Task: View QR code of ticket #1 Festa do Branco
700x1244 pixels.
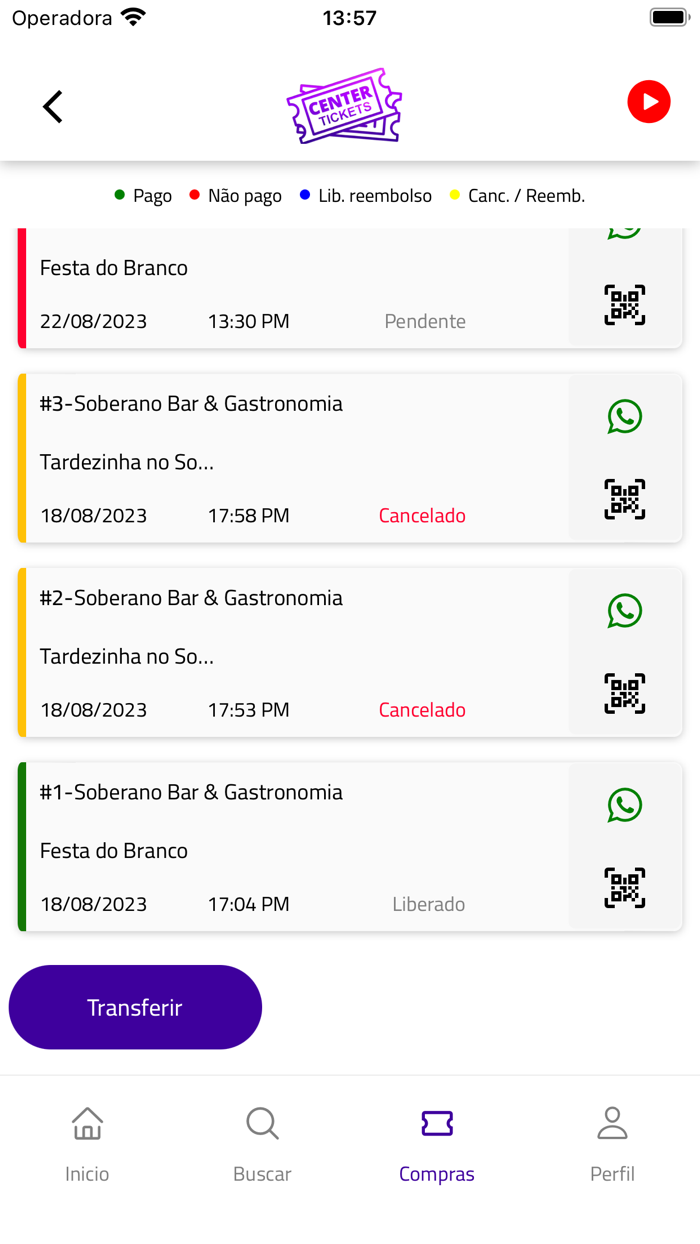Action: click(x=625, y=886)
